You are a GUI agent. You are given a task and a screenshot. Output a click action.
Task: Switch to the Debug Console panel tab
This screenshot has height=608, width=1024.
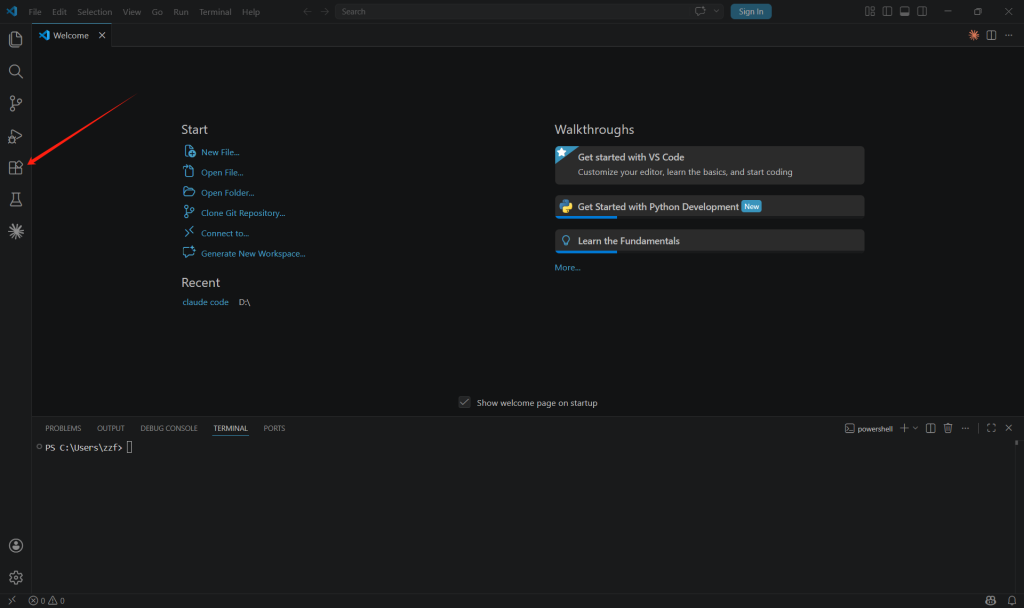168,428
